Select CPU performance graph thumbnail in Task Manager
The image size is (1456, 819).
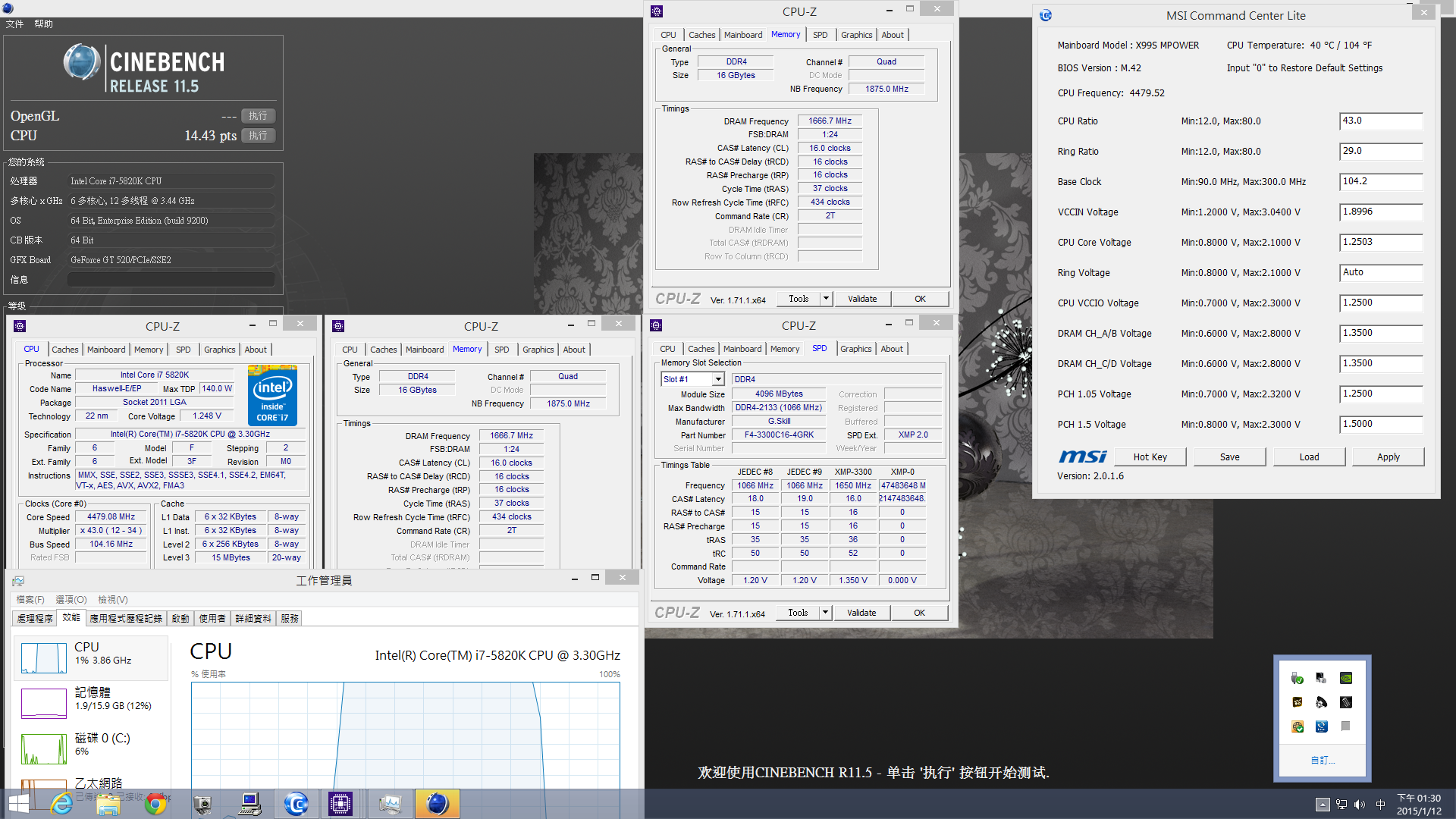(x=44, y=658)
